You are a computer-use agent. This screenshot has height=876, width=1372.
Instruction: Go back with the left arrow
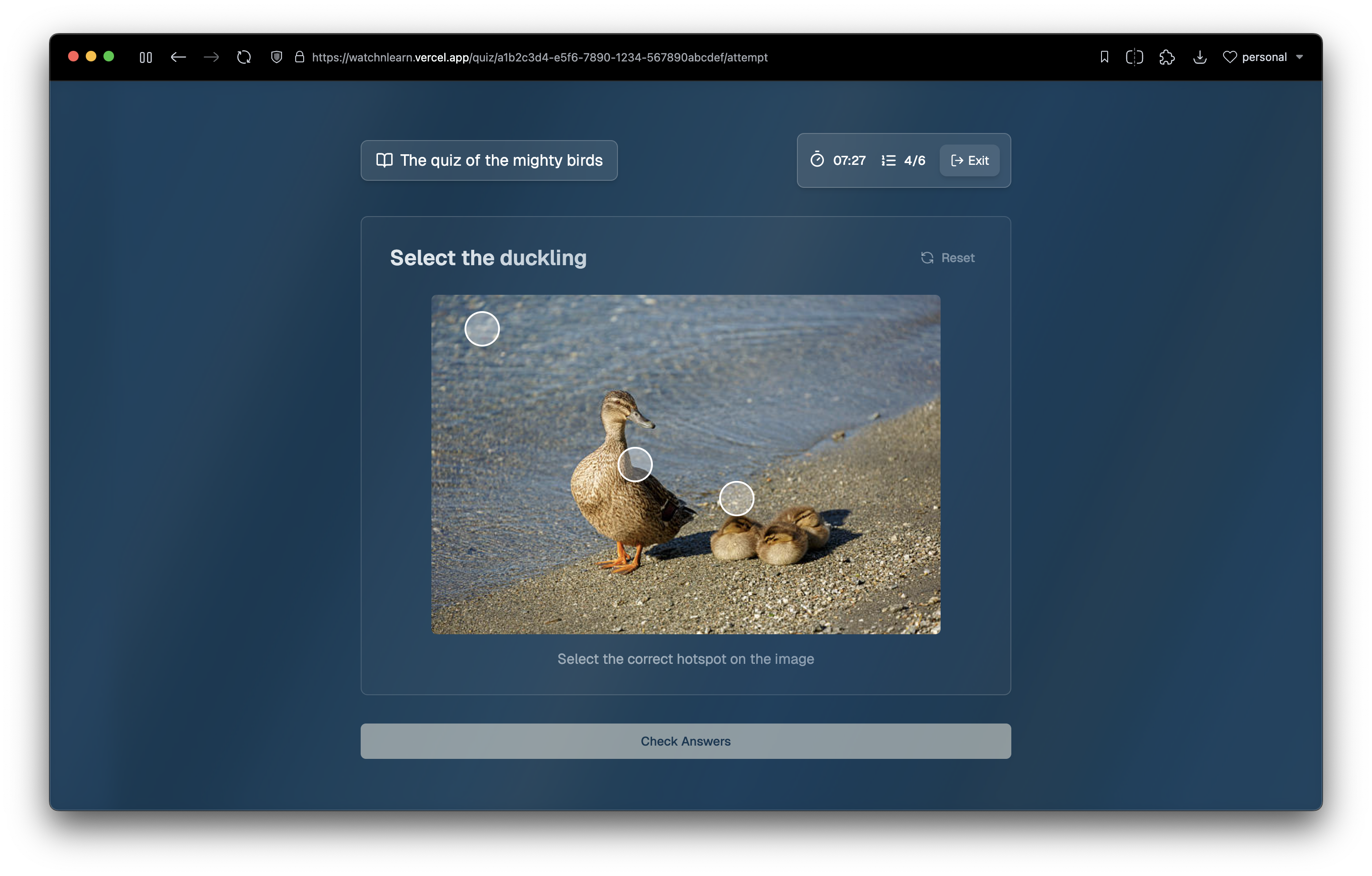(x=178, y=57)
